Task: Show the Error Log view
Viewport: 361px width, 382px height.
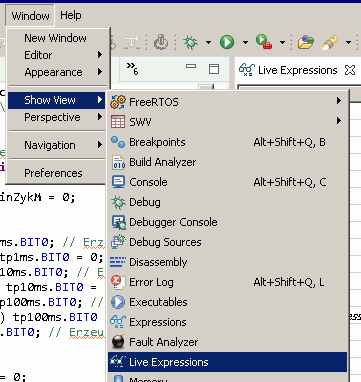Action: point(227,282)
